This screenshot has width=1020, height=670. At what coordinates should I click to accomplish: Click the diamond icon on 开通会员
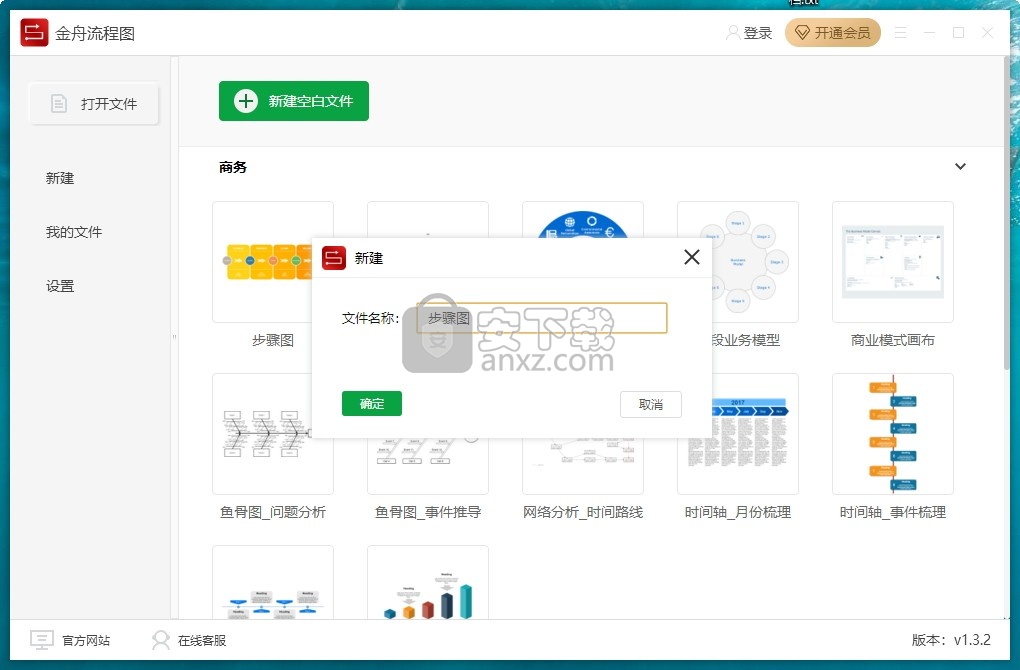tap(802, 33)
